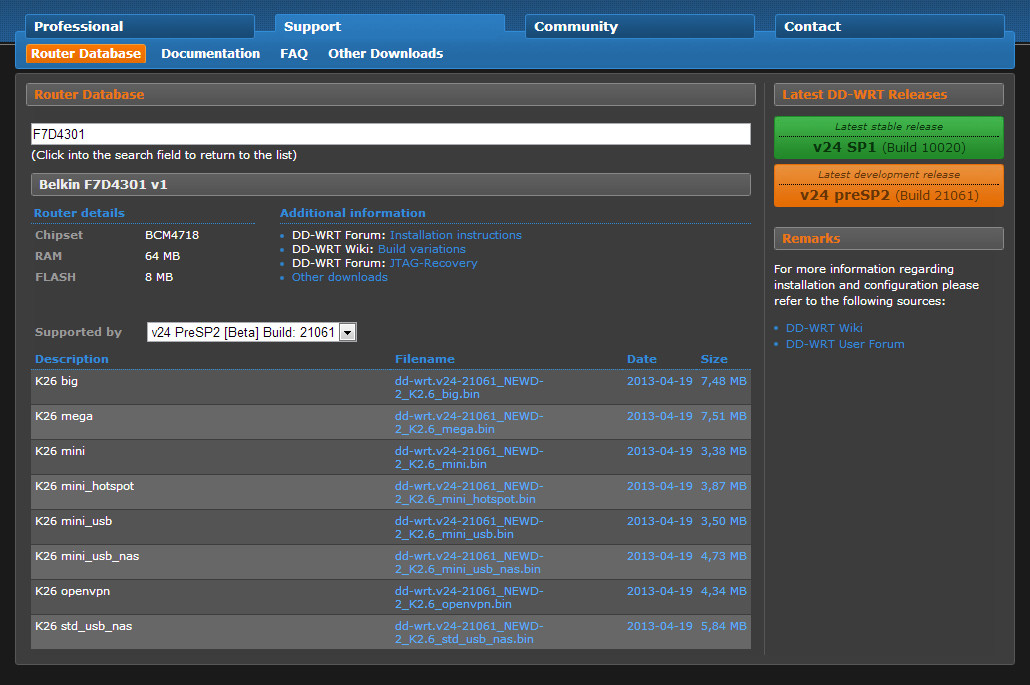The height and width of the screenshot is (685, 1030).
Task: Click the 7,48 MB size value
Action: coord(723,381)
